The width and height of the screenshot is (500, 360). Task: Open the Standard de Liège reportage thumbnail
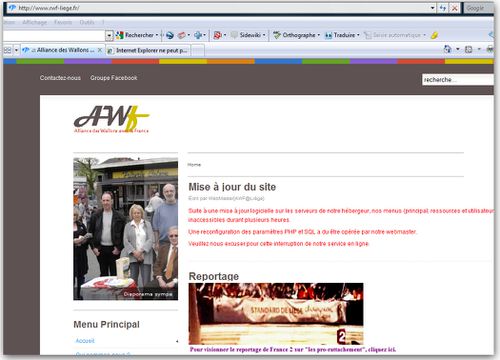point(276,314)
